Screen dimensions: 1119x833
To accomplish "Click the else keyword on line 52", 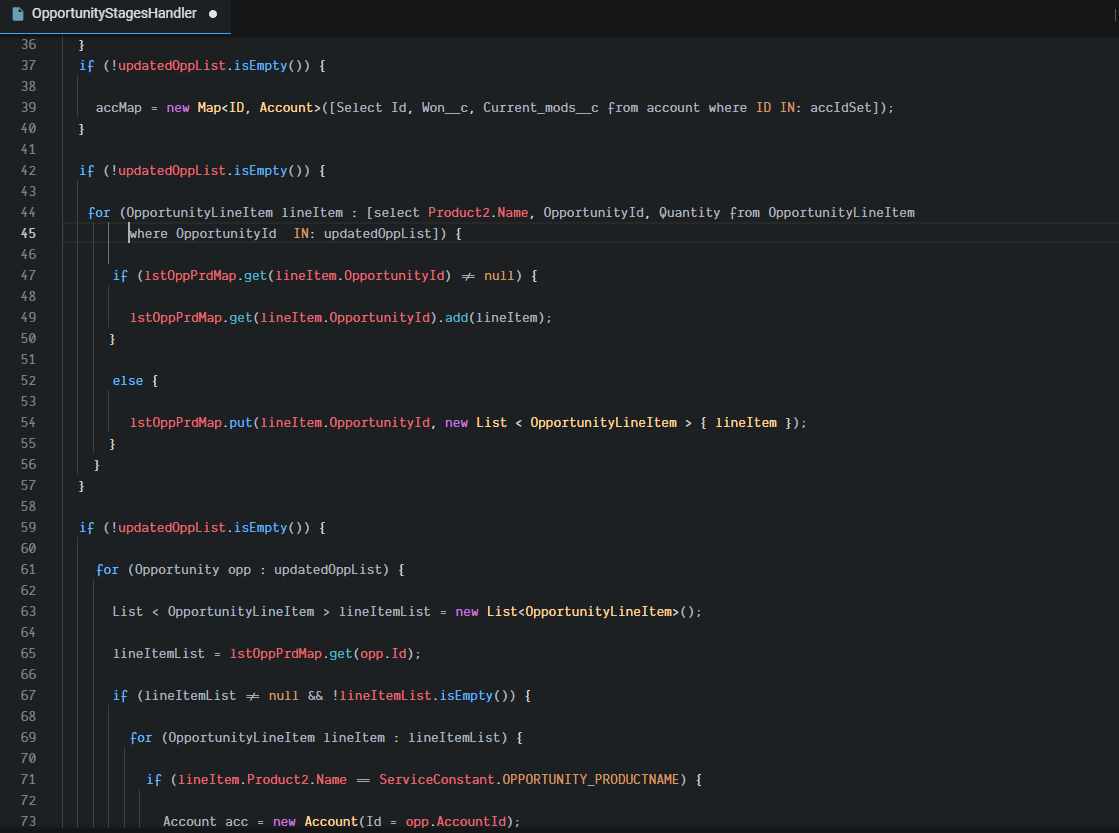I will [x=128, y=380].
